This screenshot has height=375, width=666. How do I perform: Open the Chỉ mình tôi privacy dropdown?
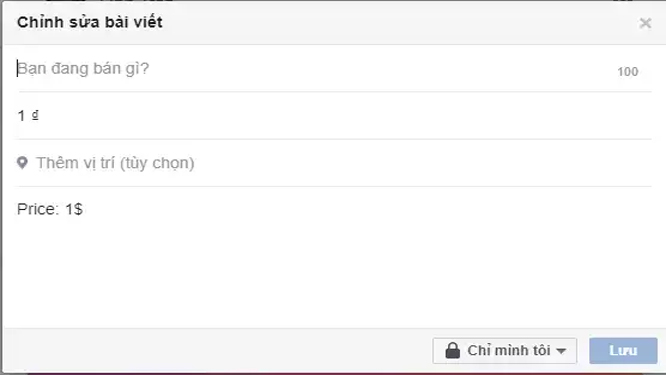point(505,351)
